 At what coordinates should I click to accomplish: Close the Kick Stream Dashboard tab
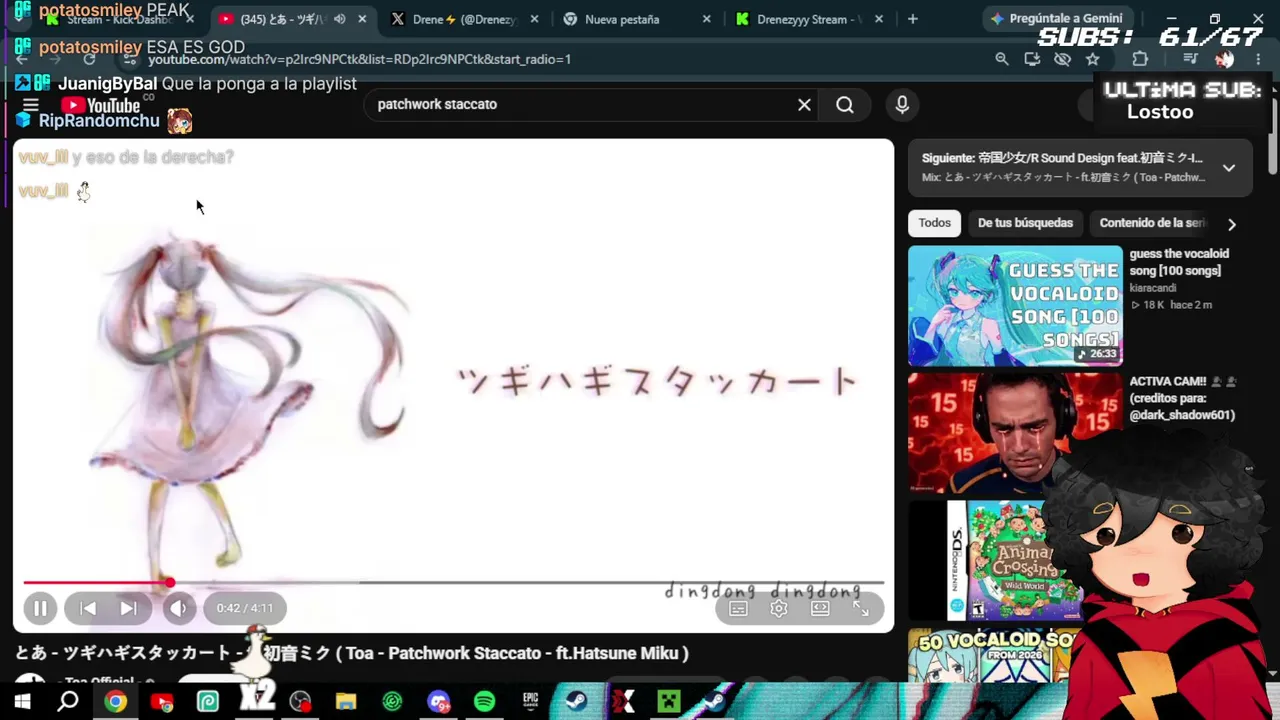[190, 19]
